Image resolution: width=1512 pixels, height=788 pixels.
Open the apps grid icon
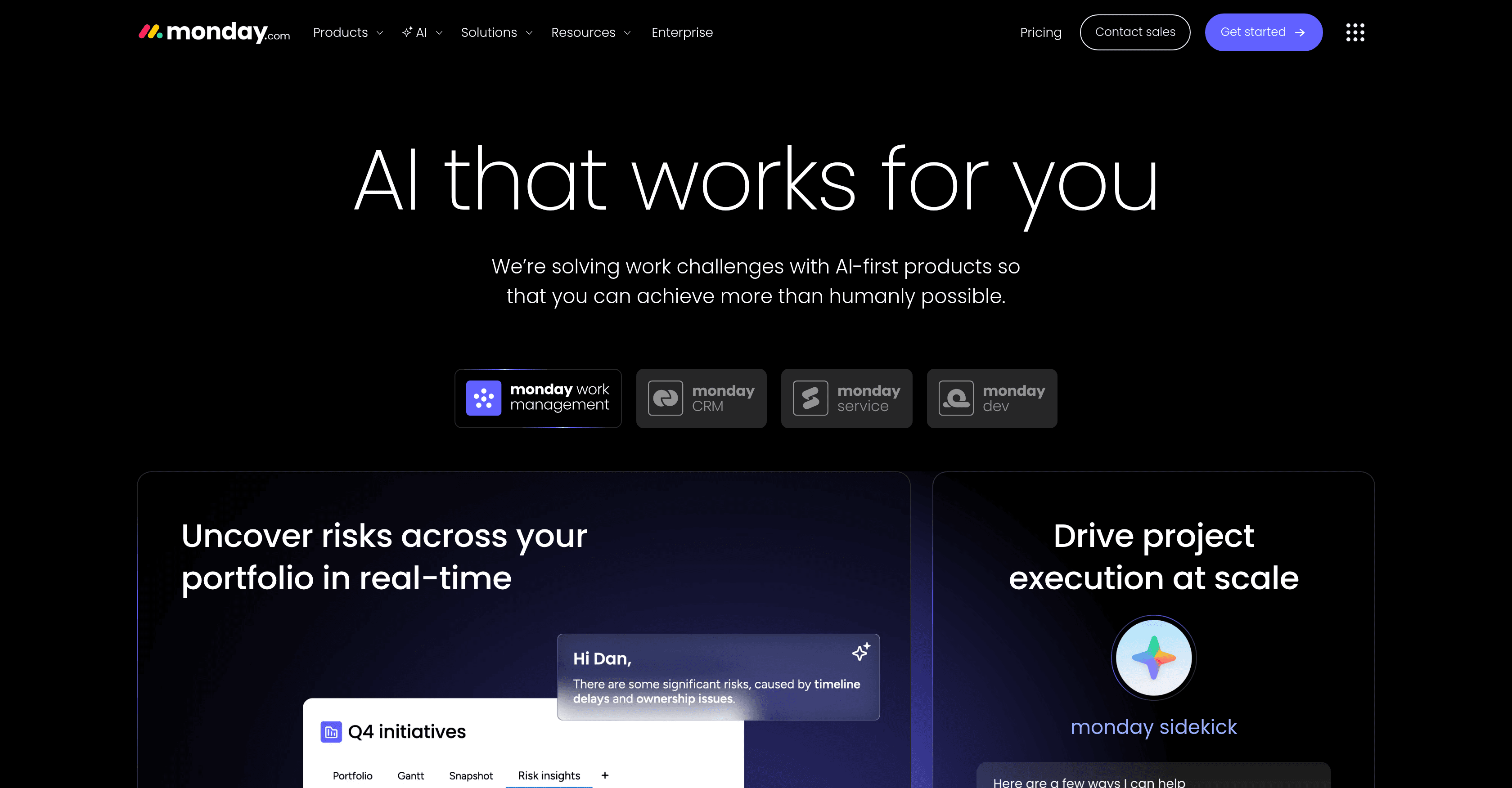pos(1355,32)
